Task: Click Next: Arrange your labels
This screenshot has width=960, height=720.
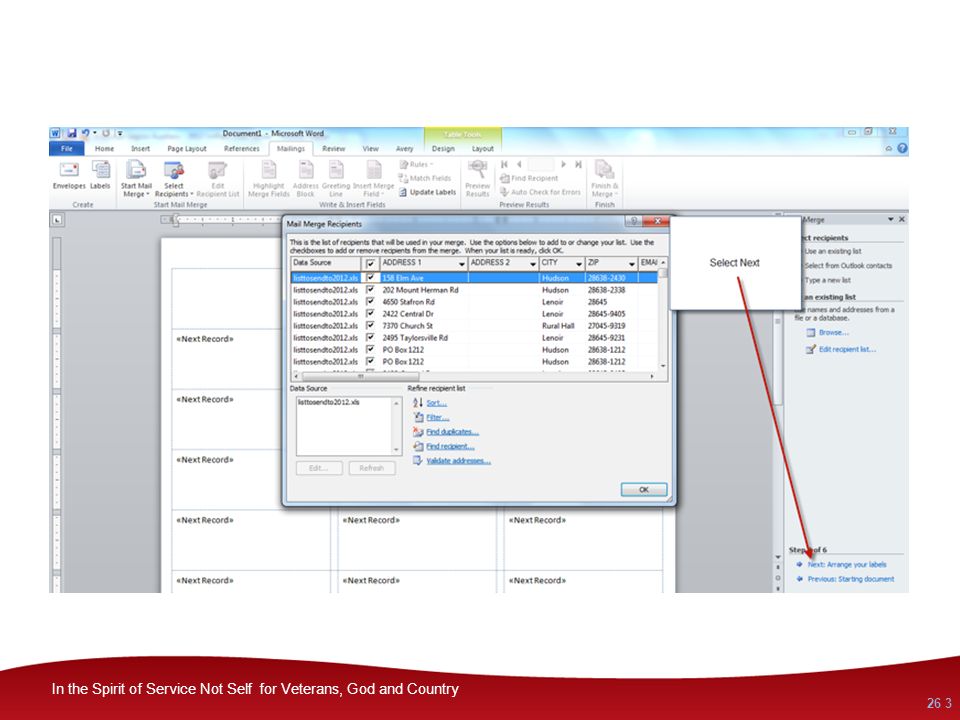Action: click(846, 564)
